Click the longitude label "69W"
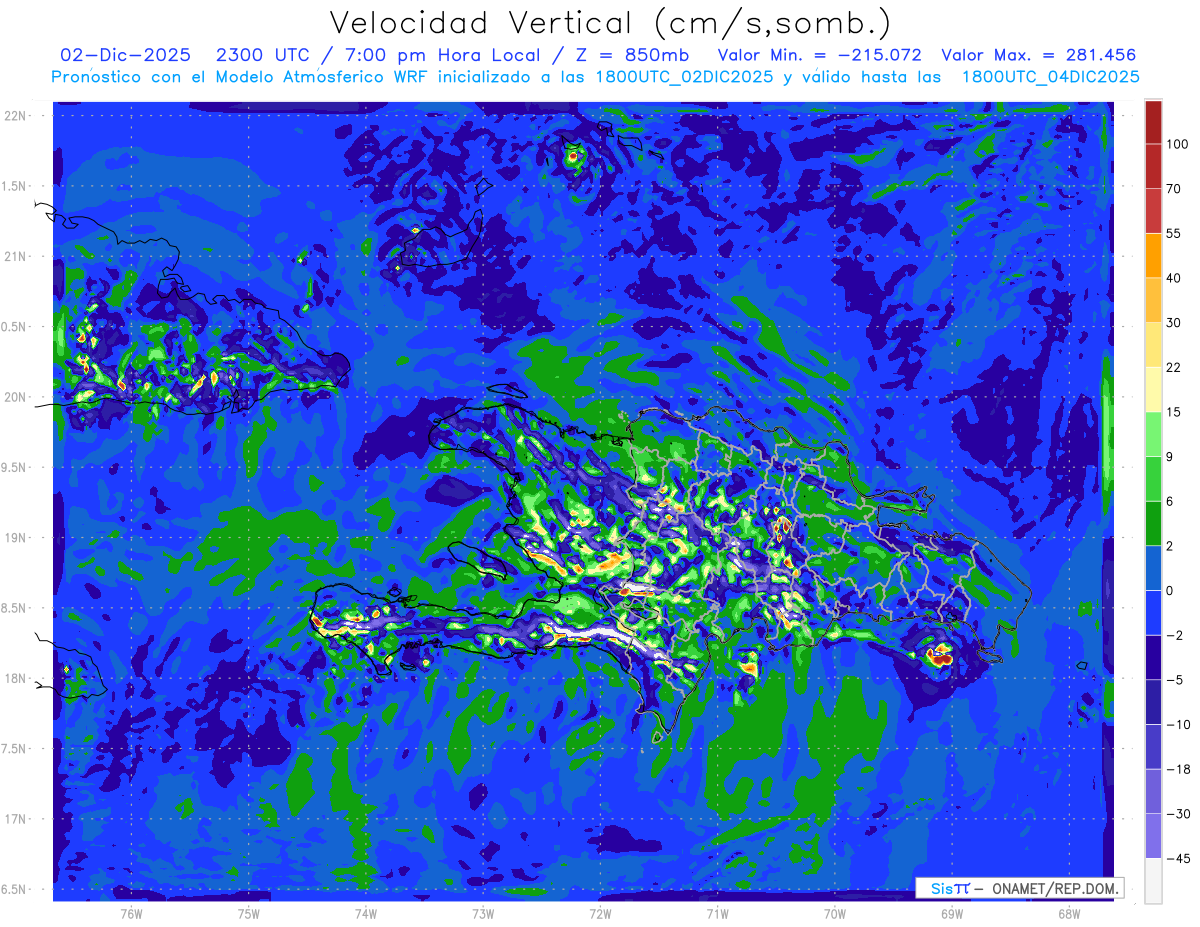1200x927 pixels. [952, 913]
